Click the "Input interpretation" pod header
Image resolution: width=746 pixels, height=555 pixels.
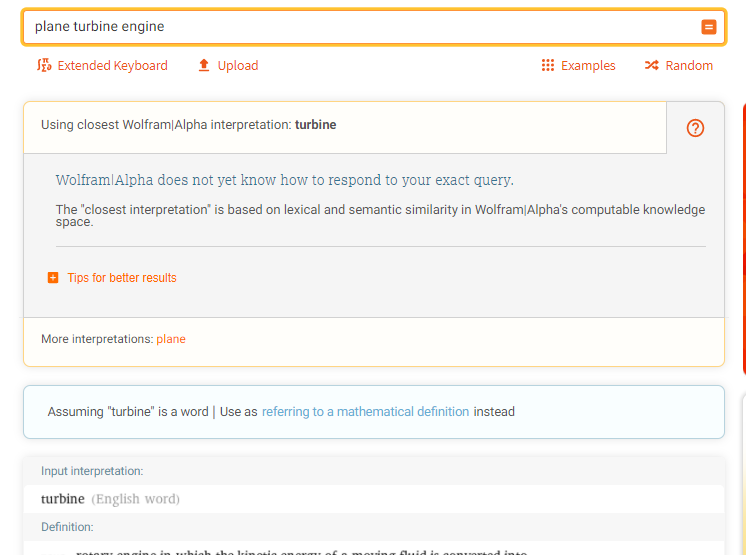[x=92, y=471]
